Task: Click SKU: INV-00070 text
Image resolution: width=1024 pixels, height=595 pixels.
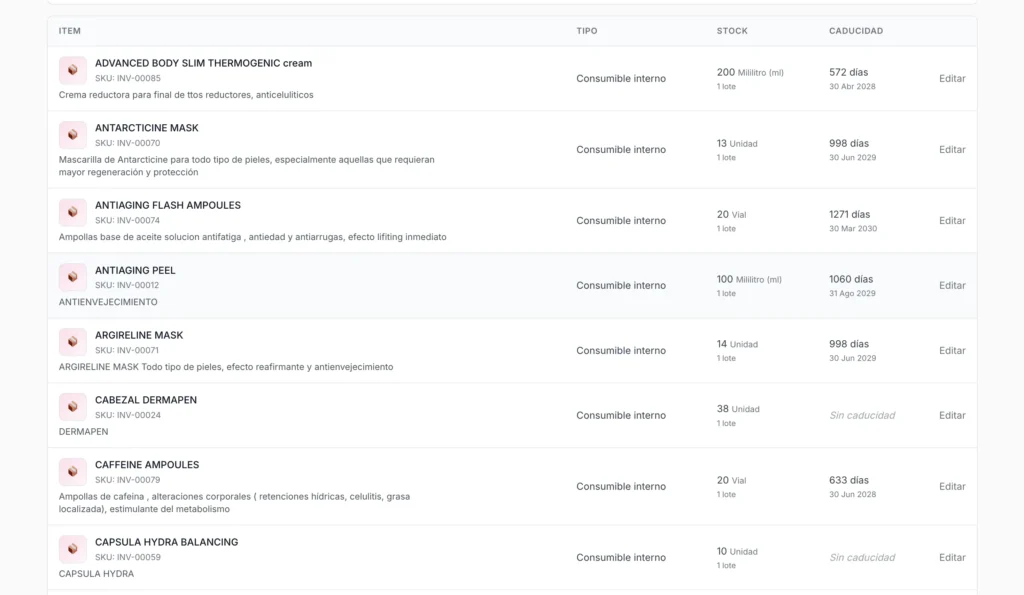Action: coord(127,143)
